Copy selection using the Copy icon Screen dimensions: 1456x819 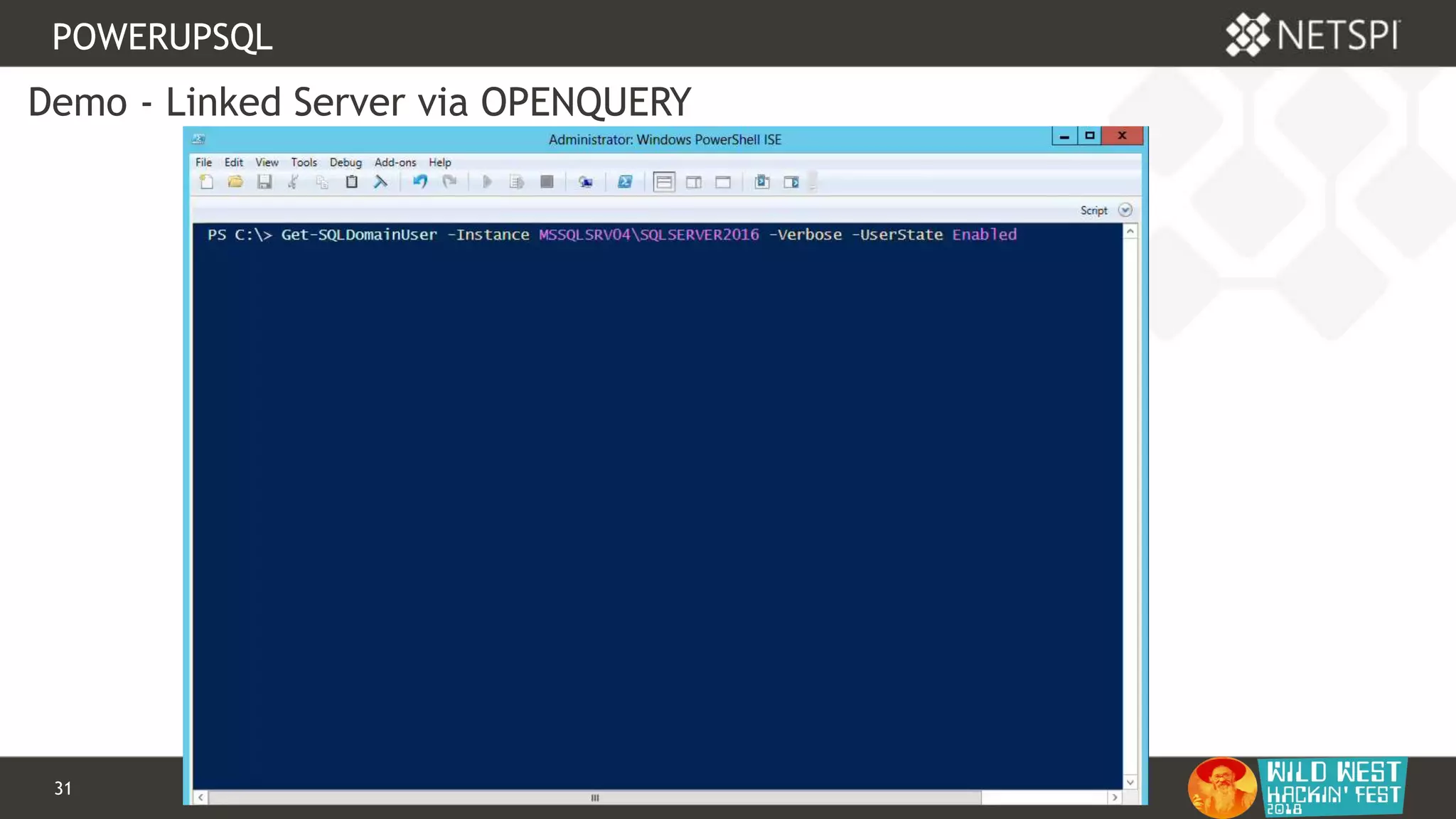coord(322,182)
